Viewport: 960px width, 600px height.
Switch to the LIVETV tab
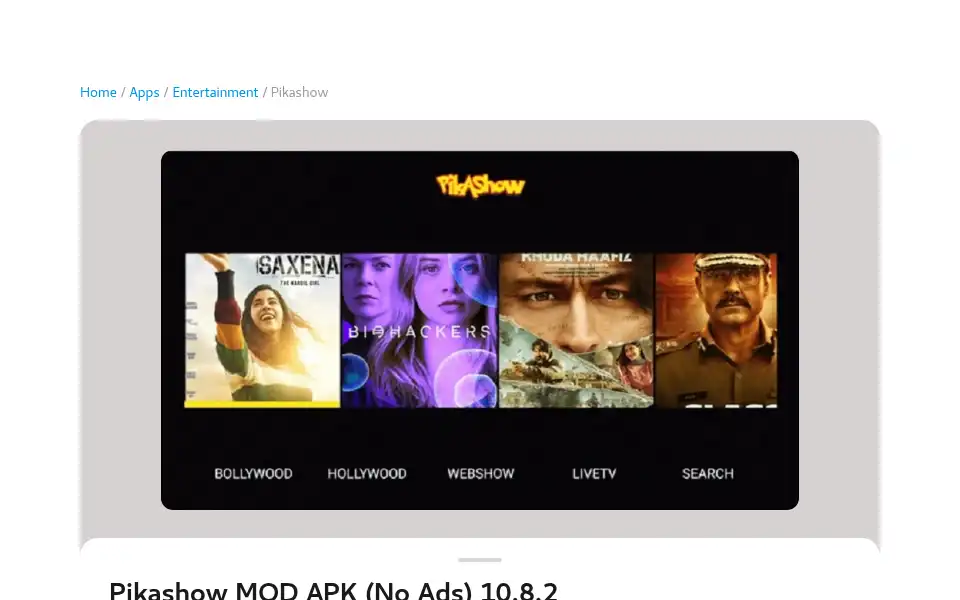[594, 474]
